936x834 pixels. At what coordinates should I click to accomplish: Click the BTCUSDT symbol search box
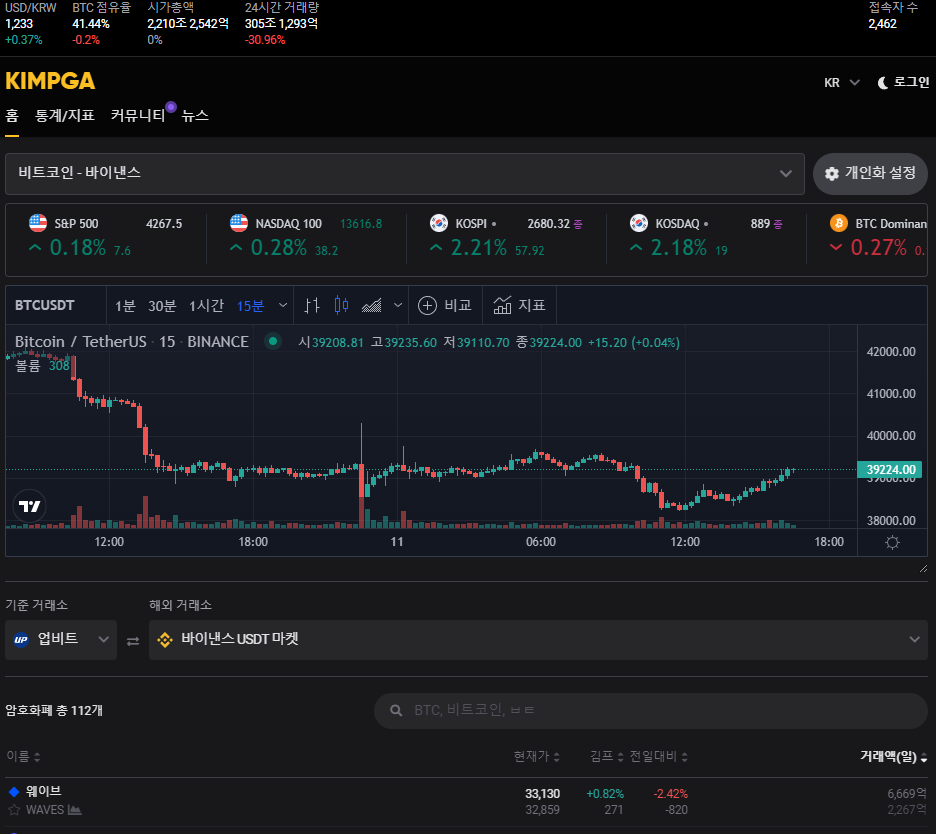[x=56, y=306]
